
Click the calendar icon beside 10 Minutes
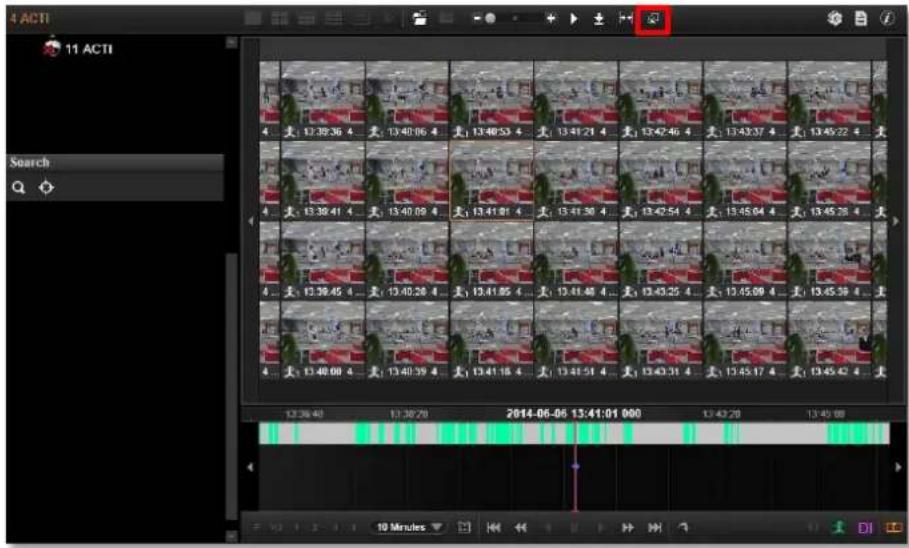coord(464,527)
